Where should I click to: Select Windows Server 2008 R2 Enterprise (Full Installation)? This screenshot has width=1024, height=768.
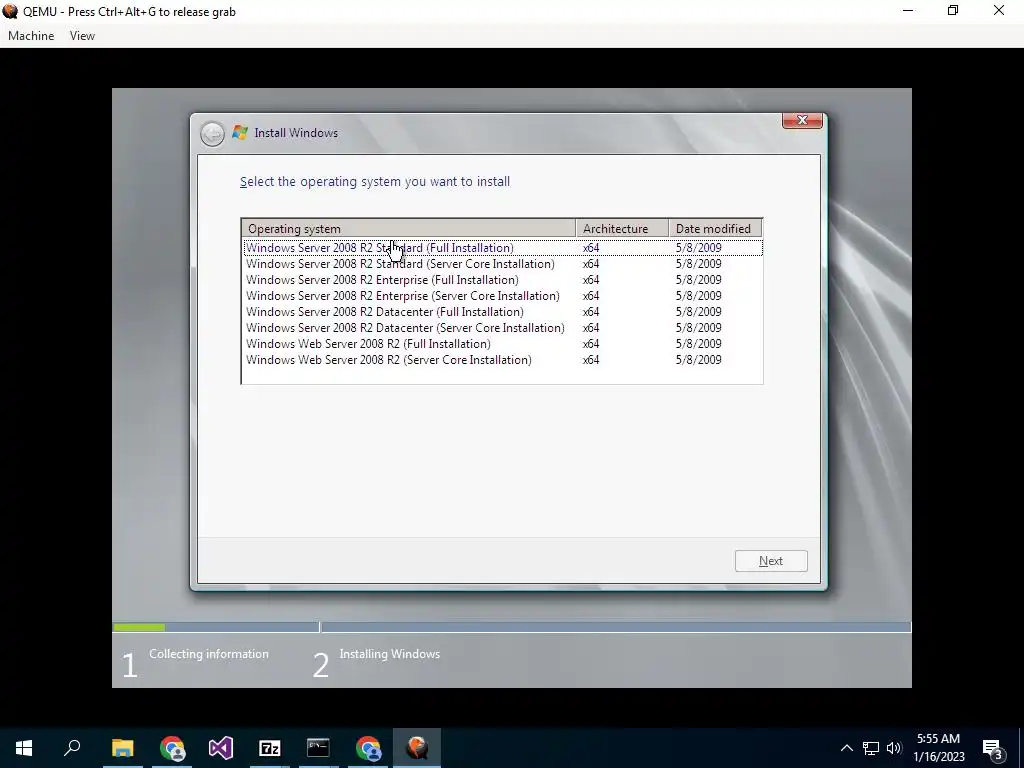coord(503,280)
